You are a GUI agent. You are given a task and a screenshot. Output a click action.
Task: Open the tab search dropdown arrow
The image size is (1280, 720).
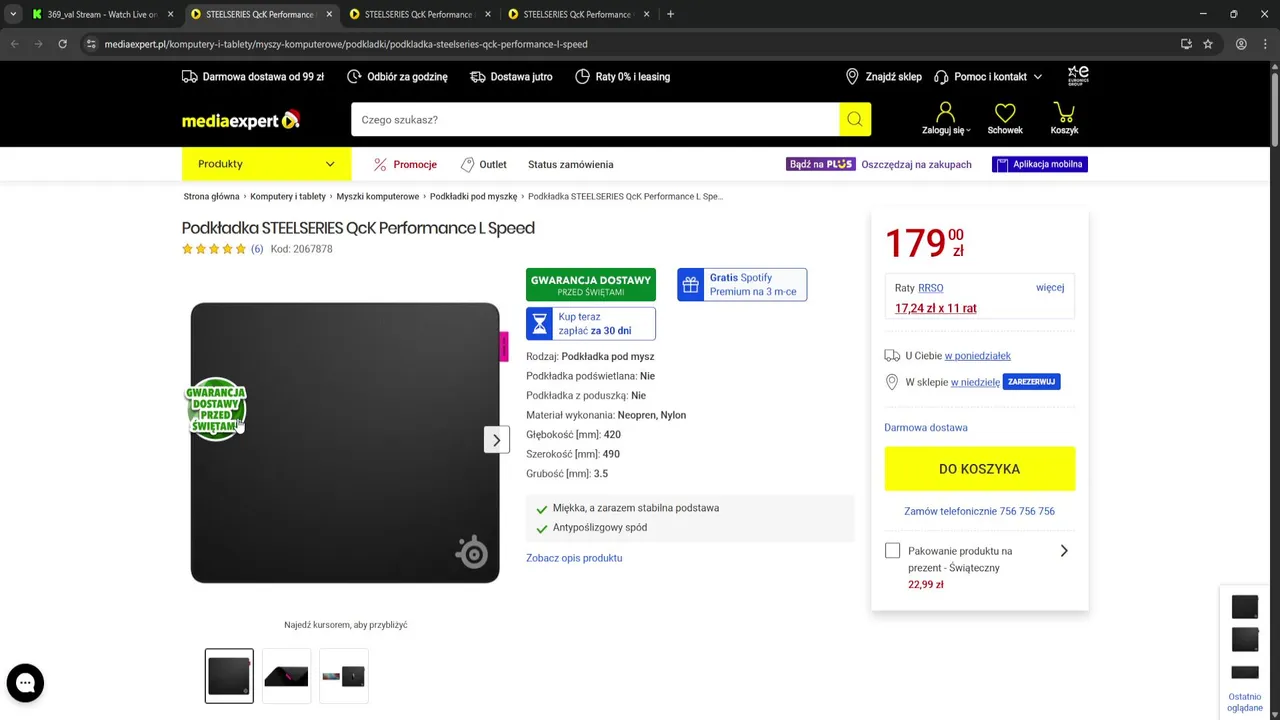[x=13, y=14]
